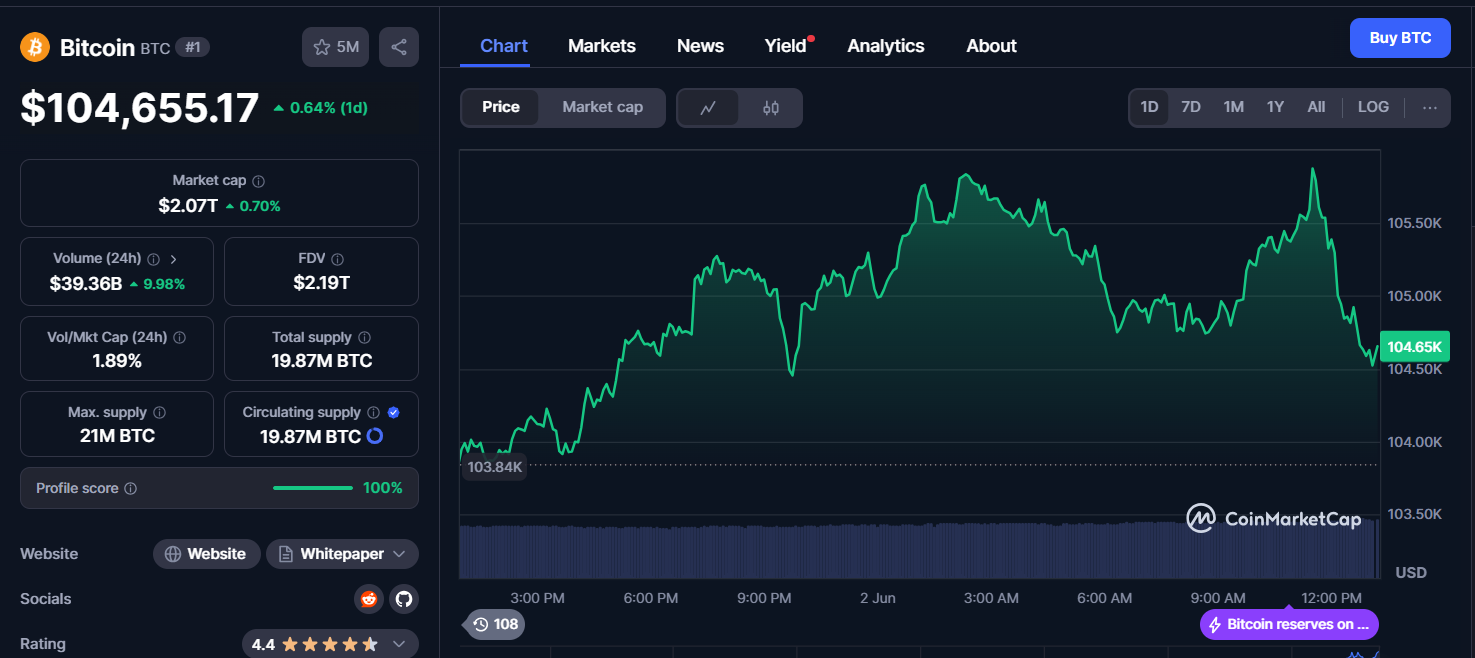1475x658 pixels.
Task: Expand the 4.4 rating dropdown
Action: tap(399, 644)
